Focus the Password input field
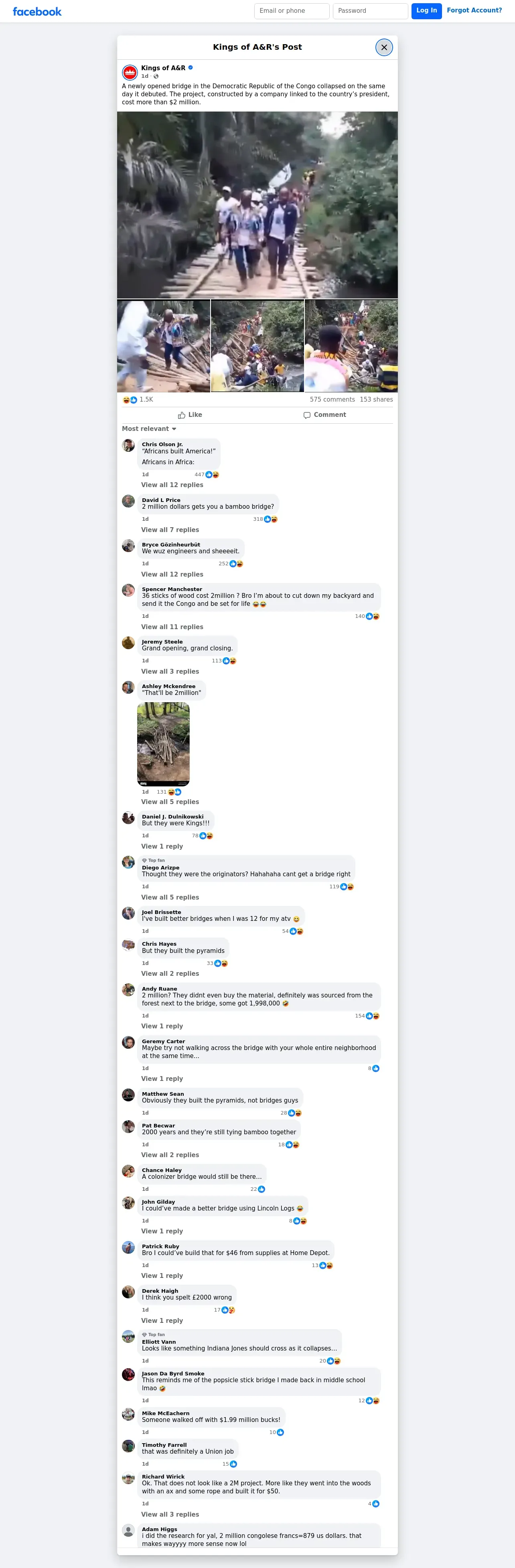 point(370,11)
